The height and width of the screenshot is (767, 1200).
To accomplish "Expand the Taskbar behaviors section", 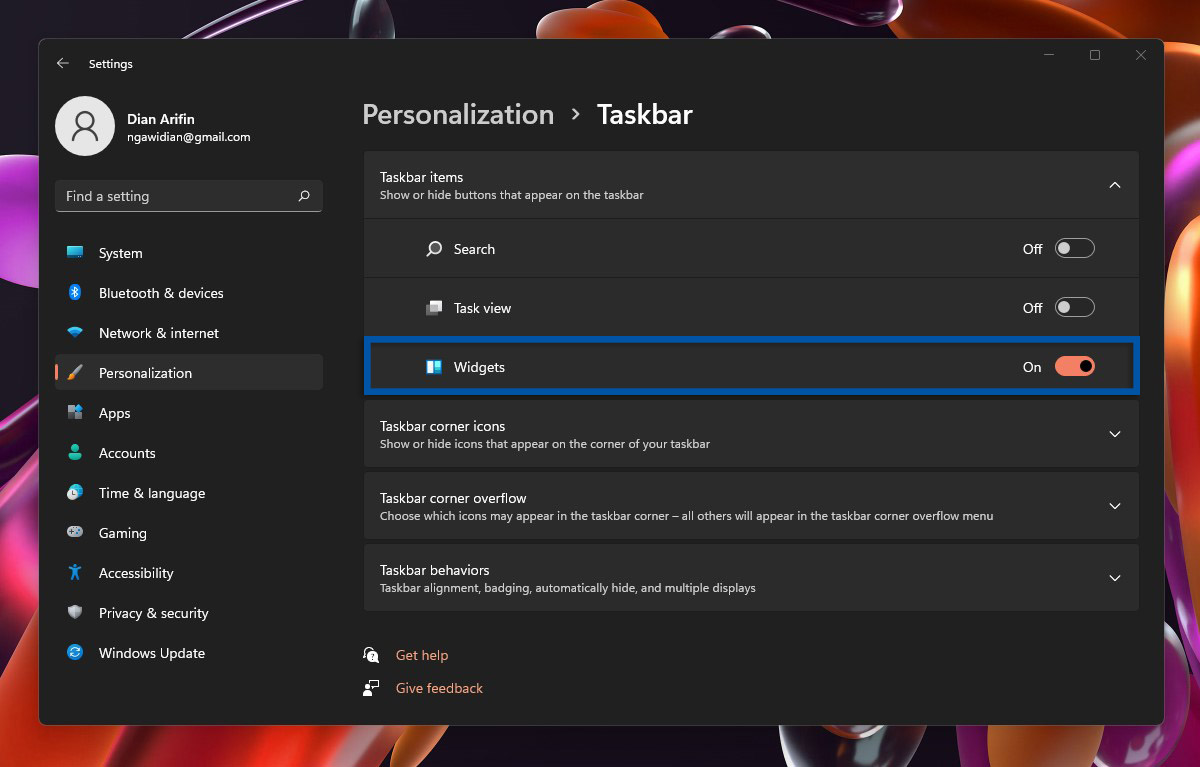I will (x=1114, y=577).
